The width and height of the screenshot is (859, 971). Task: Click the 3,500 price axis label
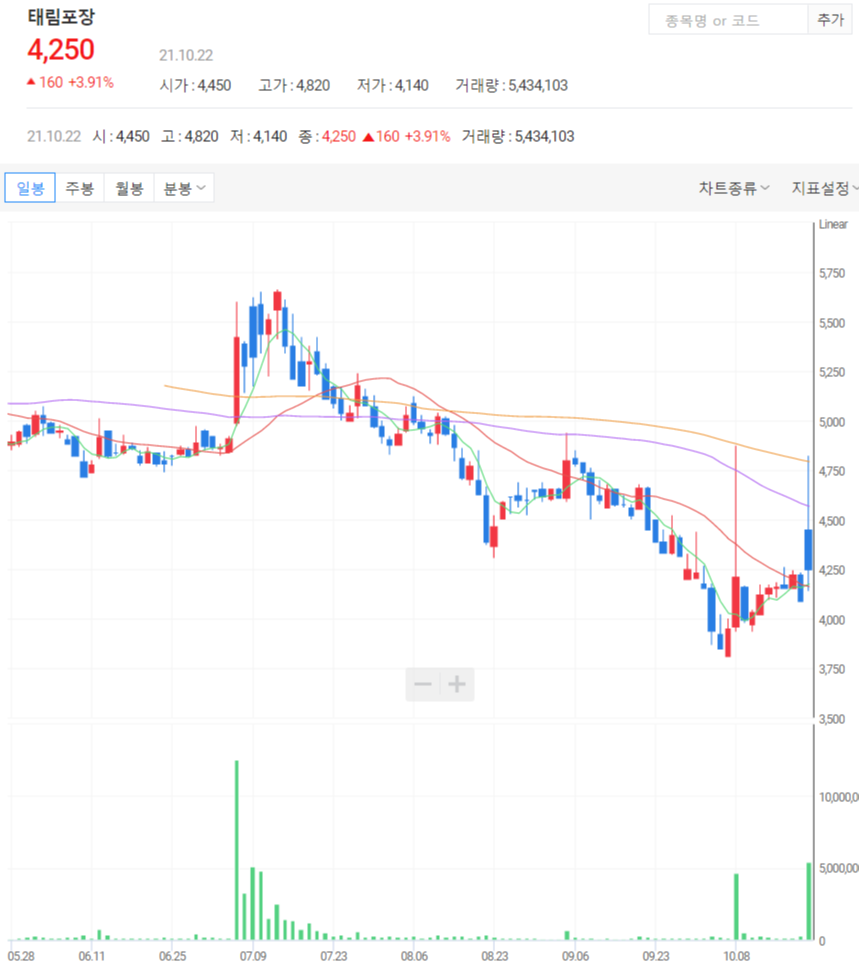tap(832, 719)
